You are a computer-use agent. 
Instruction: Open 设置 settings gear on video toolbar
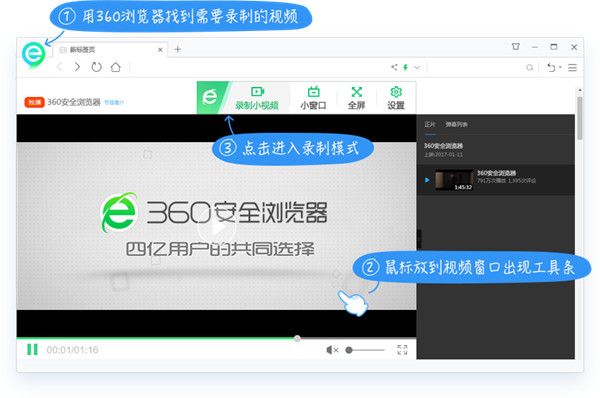[x=396, y=98]
